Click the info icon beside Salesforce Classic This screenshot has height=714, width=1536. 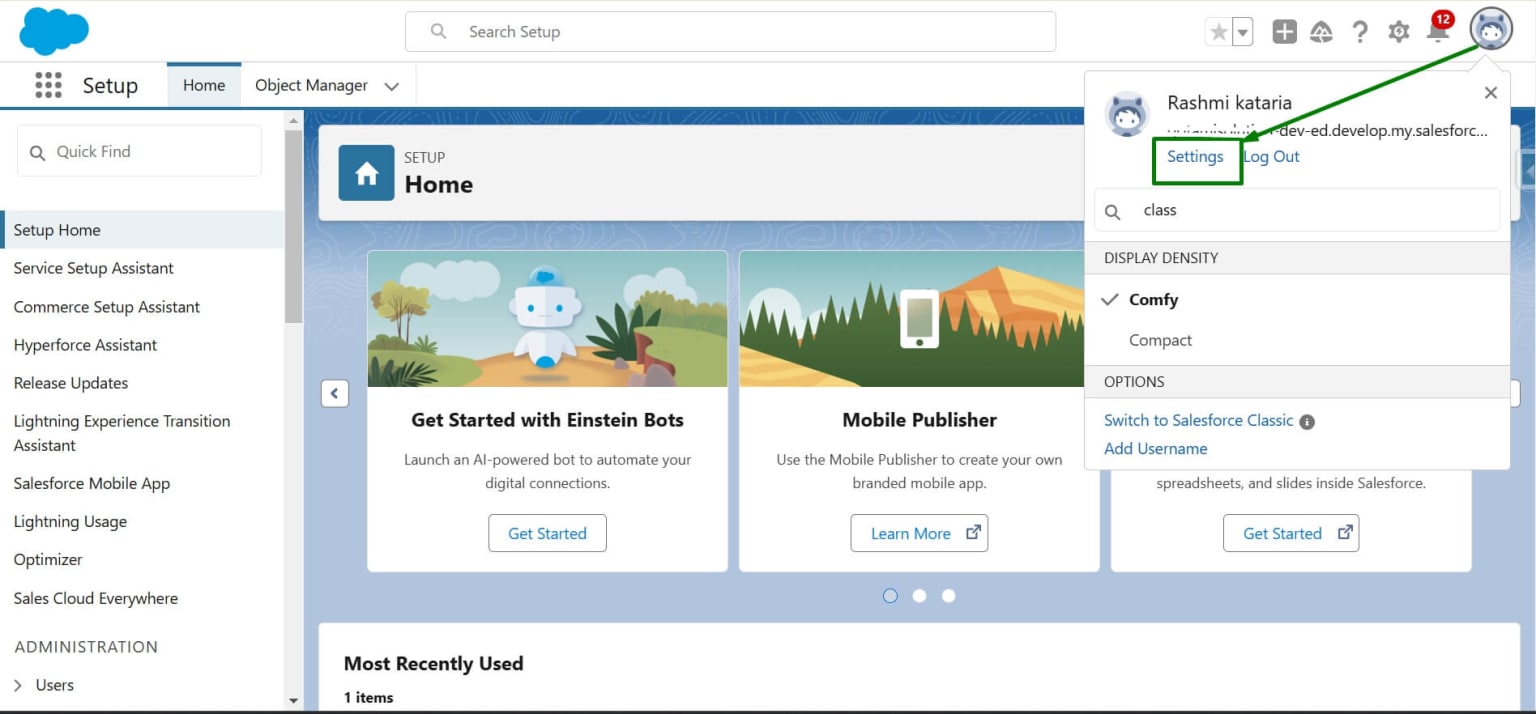click(1306, 422)
